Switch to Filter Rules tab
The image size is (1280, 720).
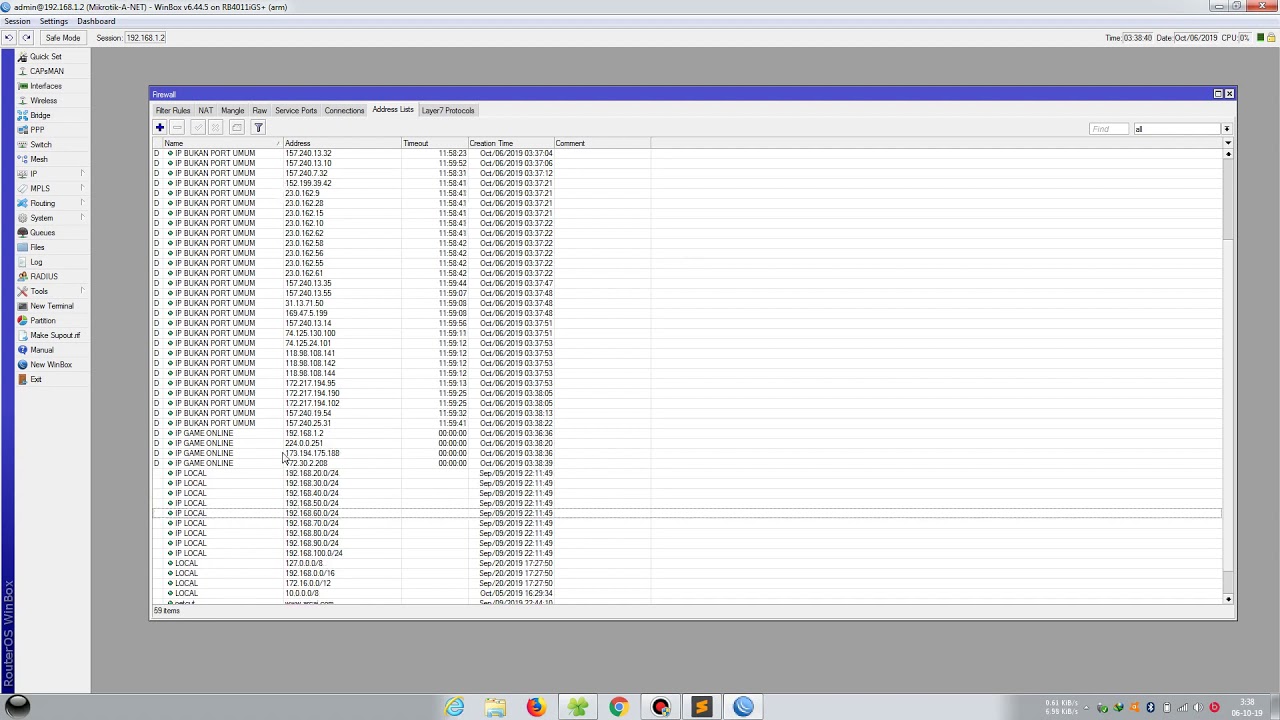tap(173, 111)
